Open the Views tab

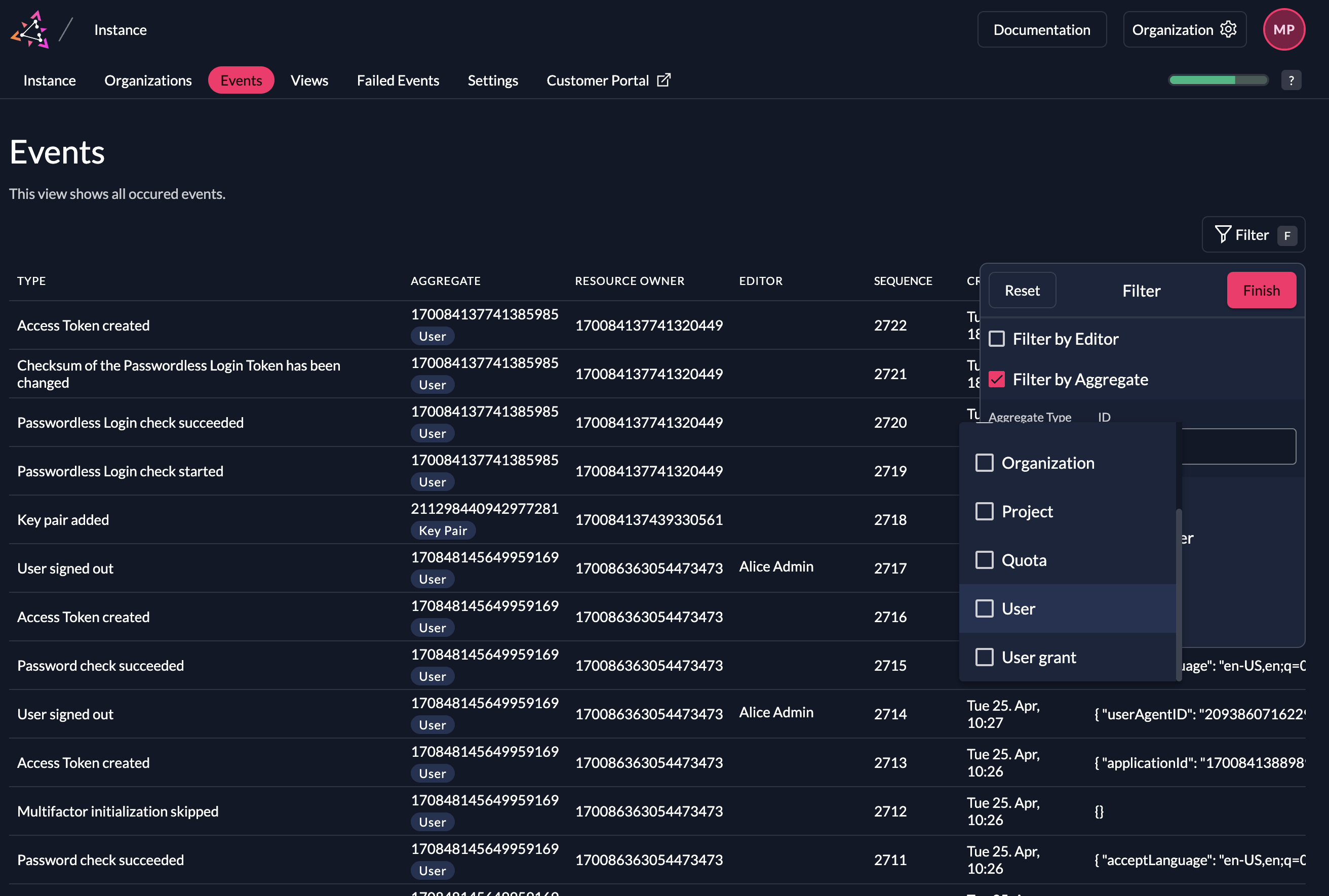coord(309,80)
